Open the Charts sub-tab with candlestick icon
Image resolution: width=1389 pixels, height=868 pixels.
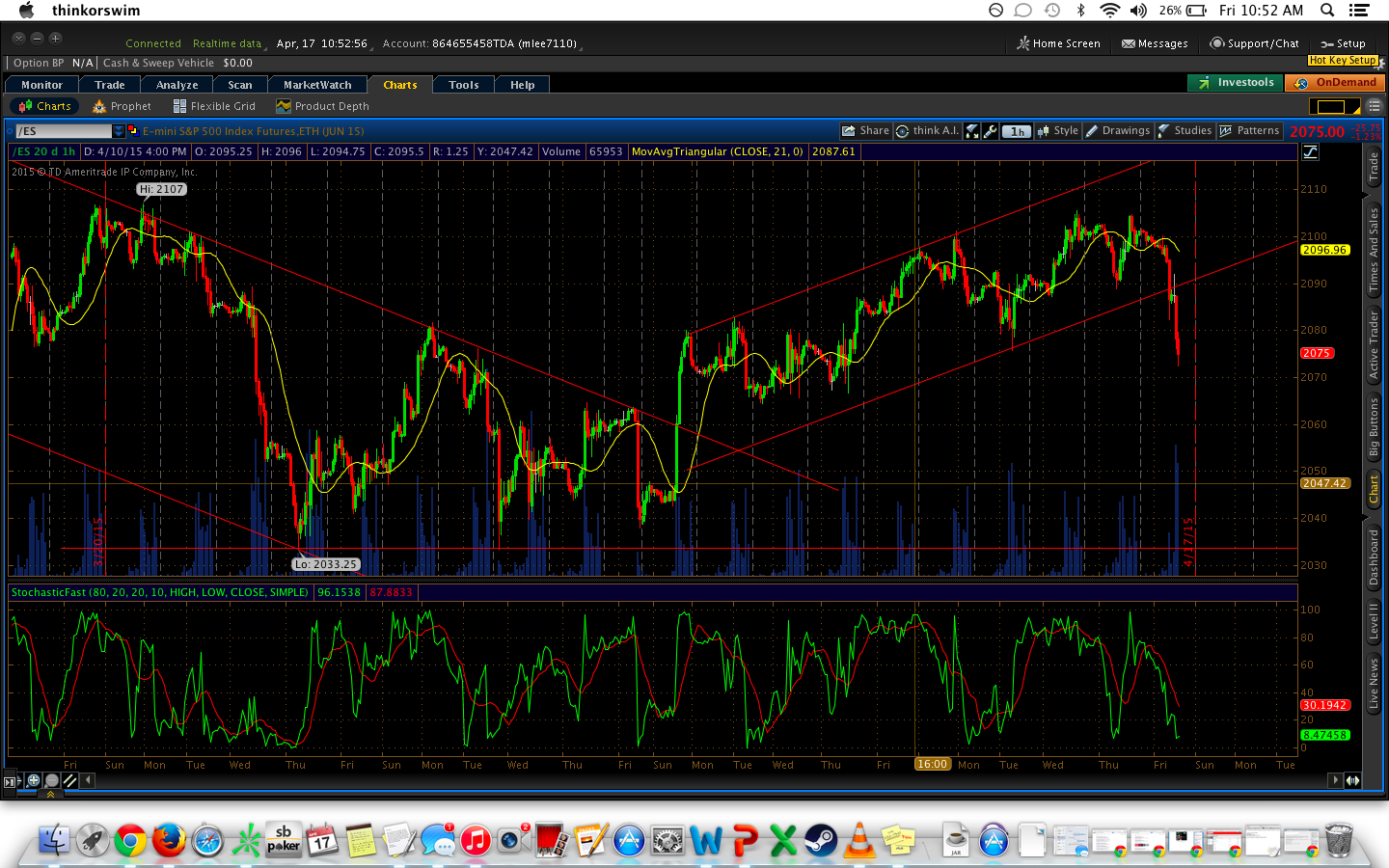[x=44, y=106]
